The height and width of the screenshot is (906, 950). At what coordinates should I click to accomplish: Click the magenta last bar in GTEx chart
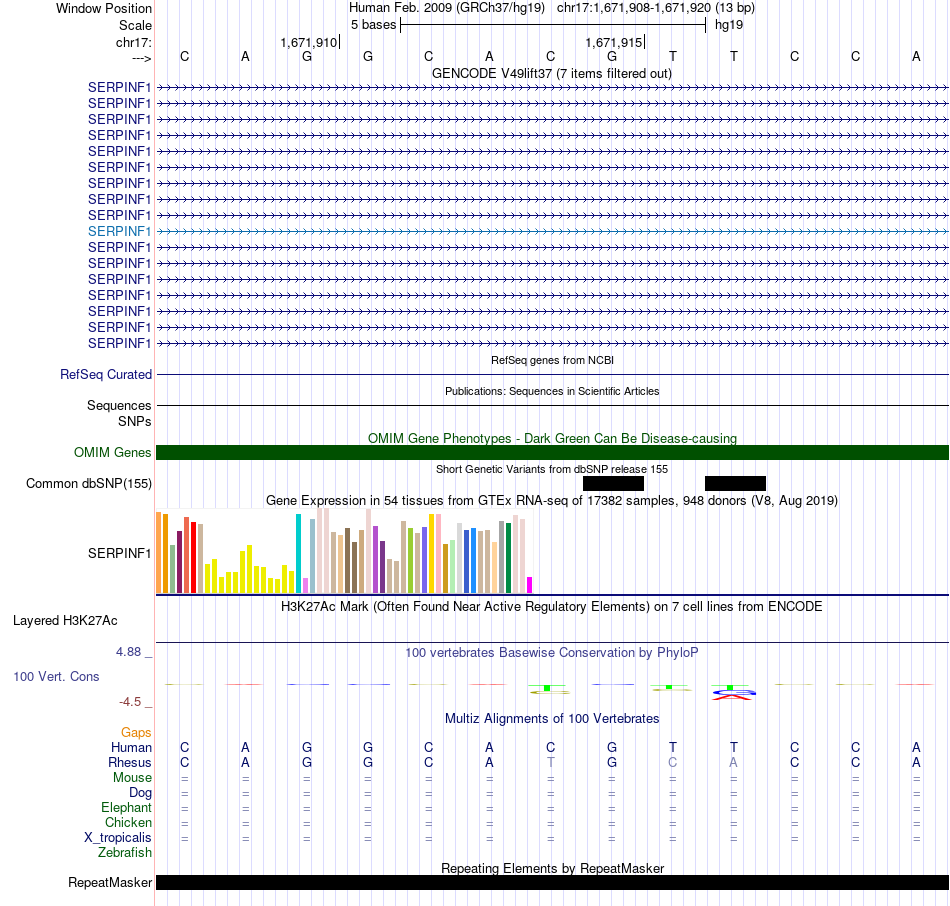pos(530,585)
